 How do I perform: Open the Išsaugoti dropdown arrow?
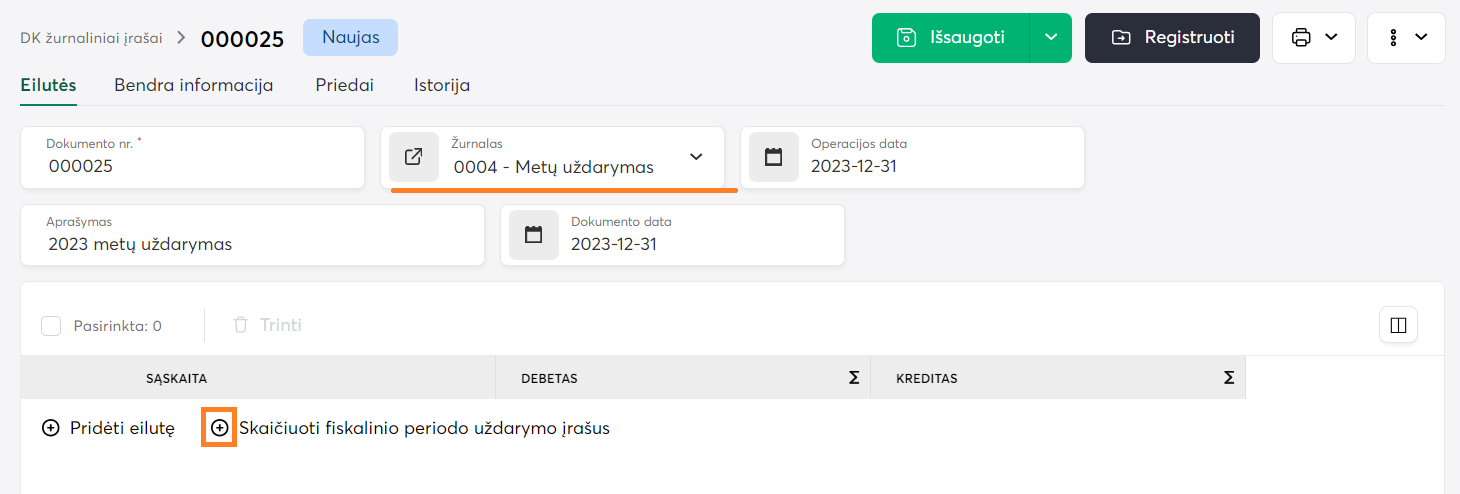(x=1050, y=38)
